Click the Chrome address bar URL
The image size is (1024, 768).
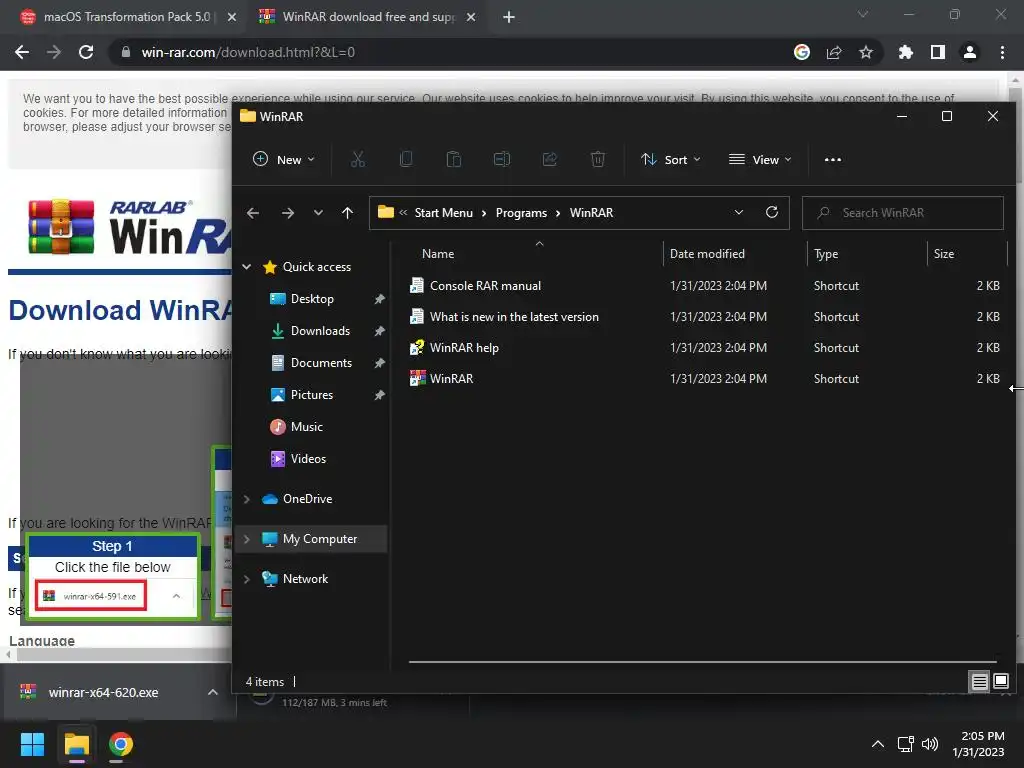click(248, 52)
